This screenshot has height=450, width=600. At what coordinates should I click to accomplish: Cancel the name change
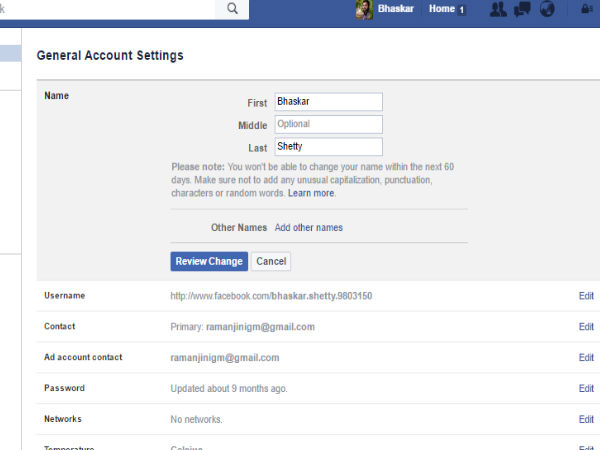pyautogui.click(x=271, y=261)
